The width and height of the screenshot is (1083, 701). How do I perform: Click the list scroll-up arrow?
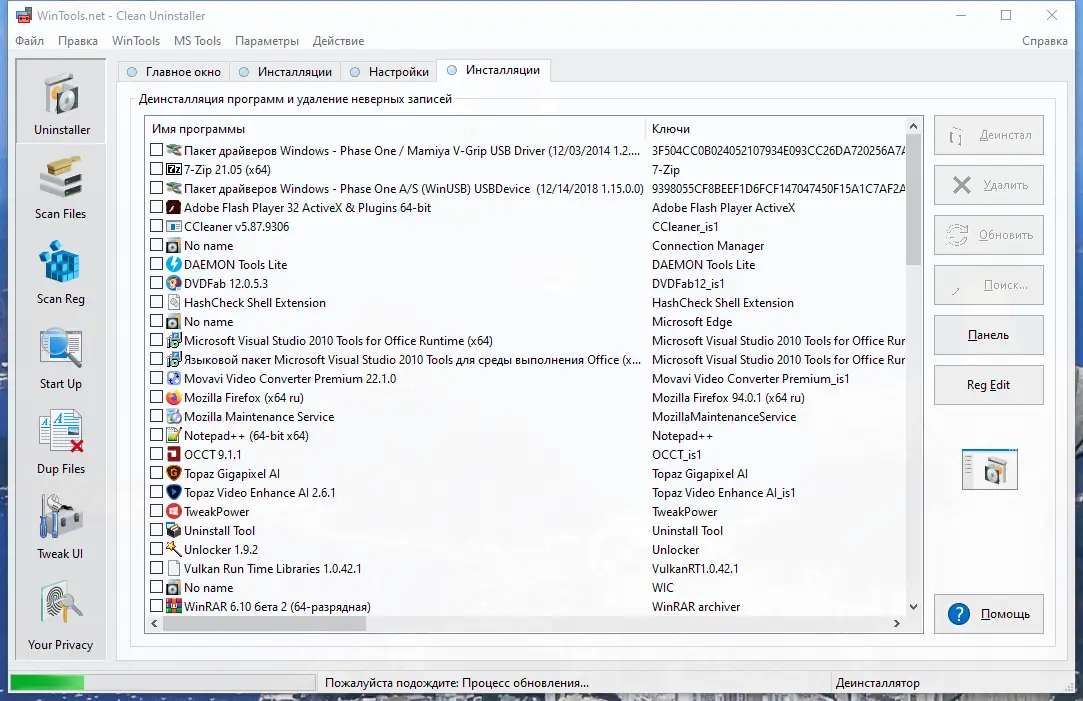913,126
